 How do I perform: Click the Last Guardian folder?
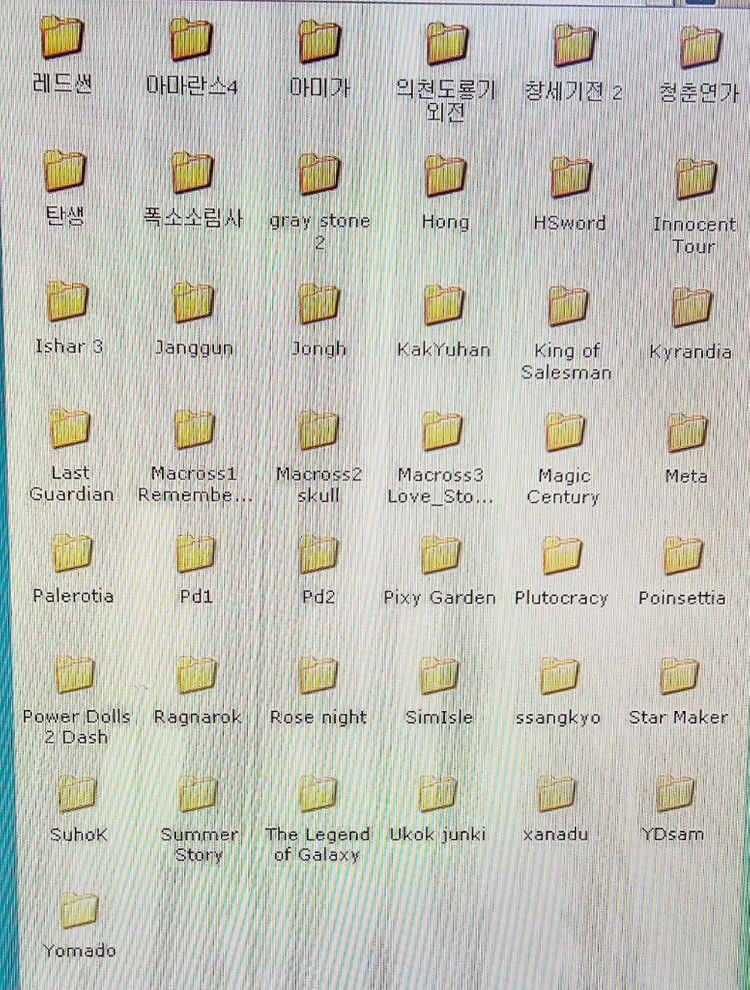(x=70, y=429)
